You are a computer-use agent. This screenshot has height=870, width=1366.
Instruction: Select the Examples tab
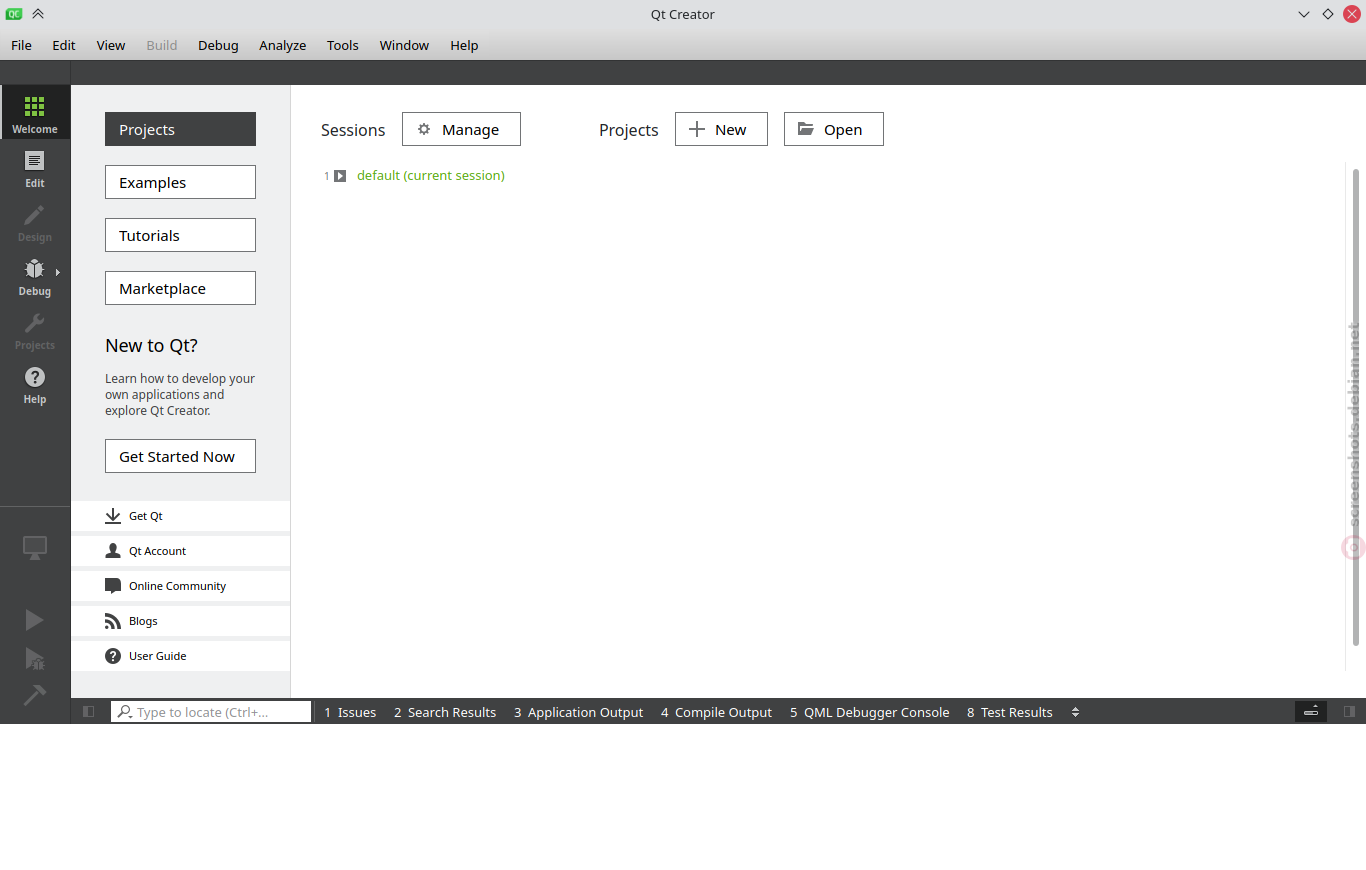click(x=180, y=182)
